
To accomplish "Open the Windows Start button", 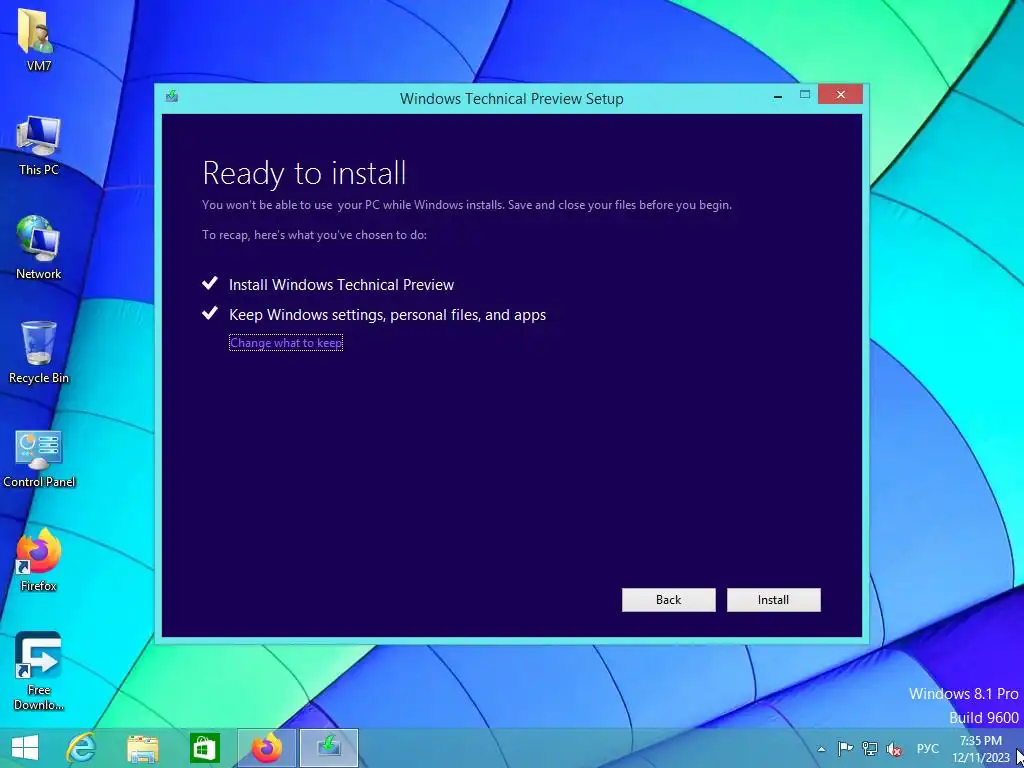I will click(x=25, y=748).
